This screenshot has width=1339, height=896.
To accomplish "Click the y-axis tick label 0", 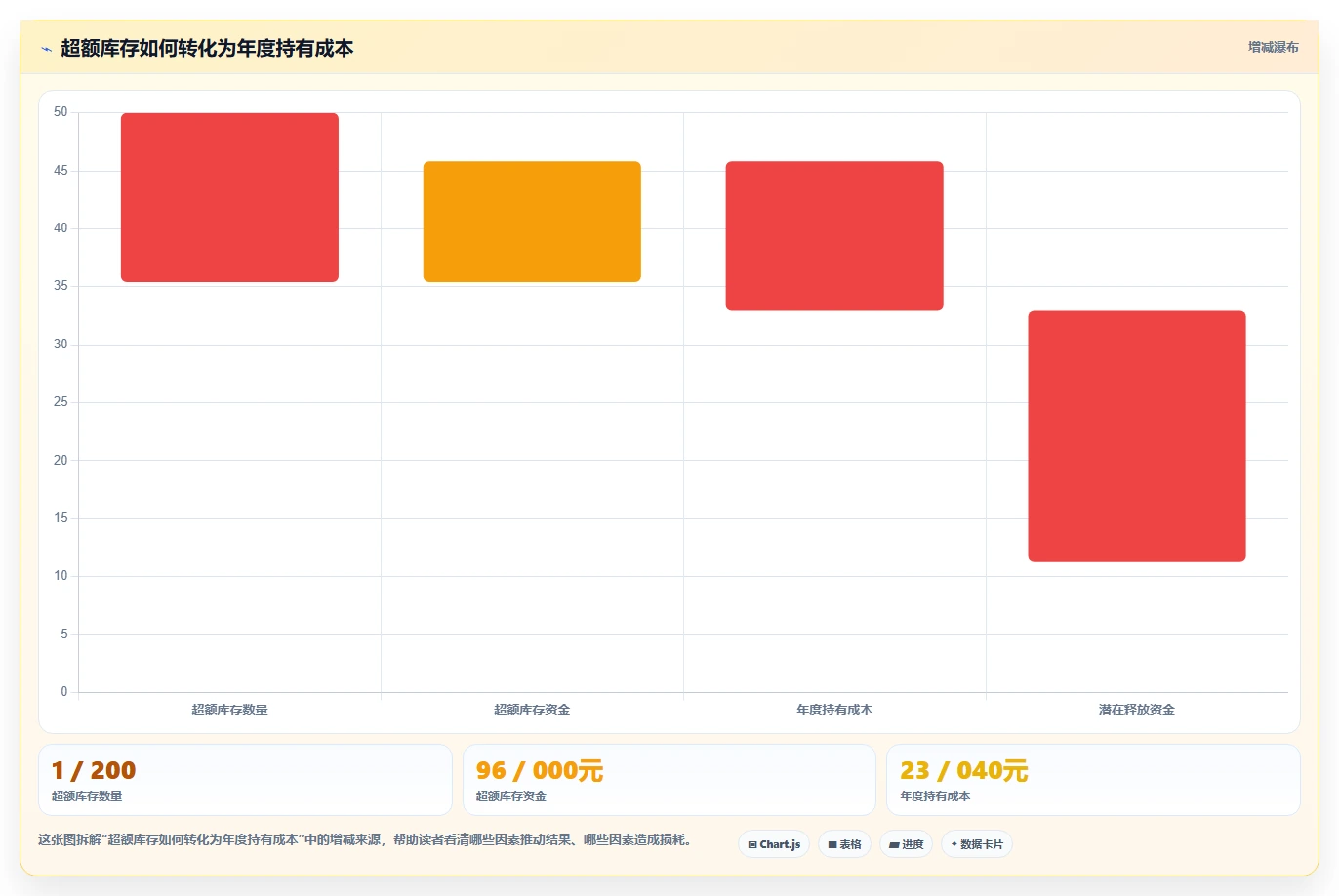I will coord(64,692).
